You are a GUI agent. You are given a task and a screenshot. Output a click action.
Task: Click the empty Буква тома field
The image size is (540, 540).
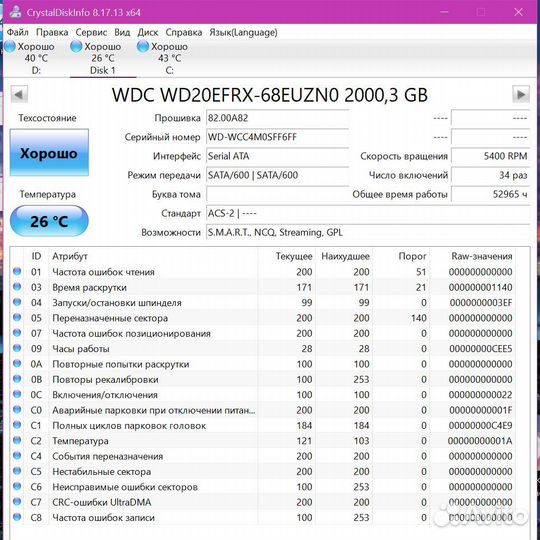click(x=277, y=194)
